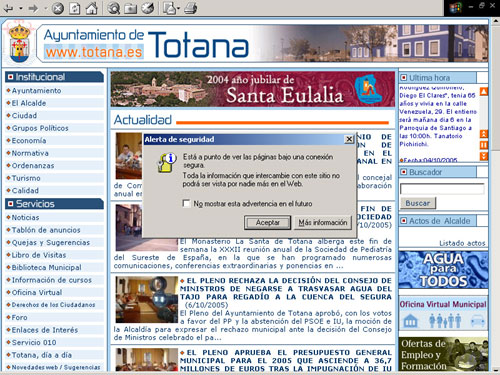
Task: Close the Alerta de seguridad dialog
Action: coord(349,139)
